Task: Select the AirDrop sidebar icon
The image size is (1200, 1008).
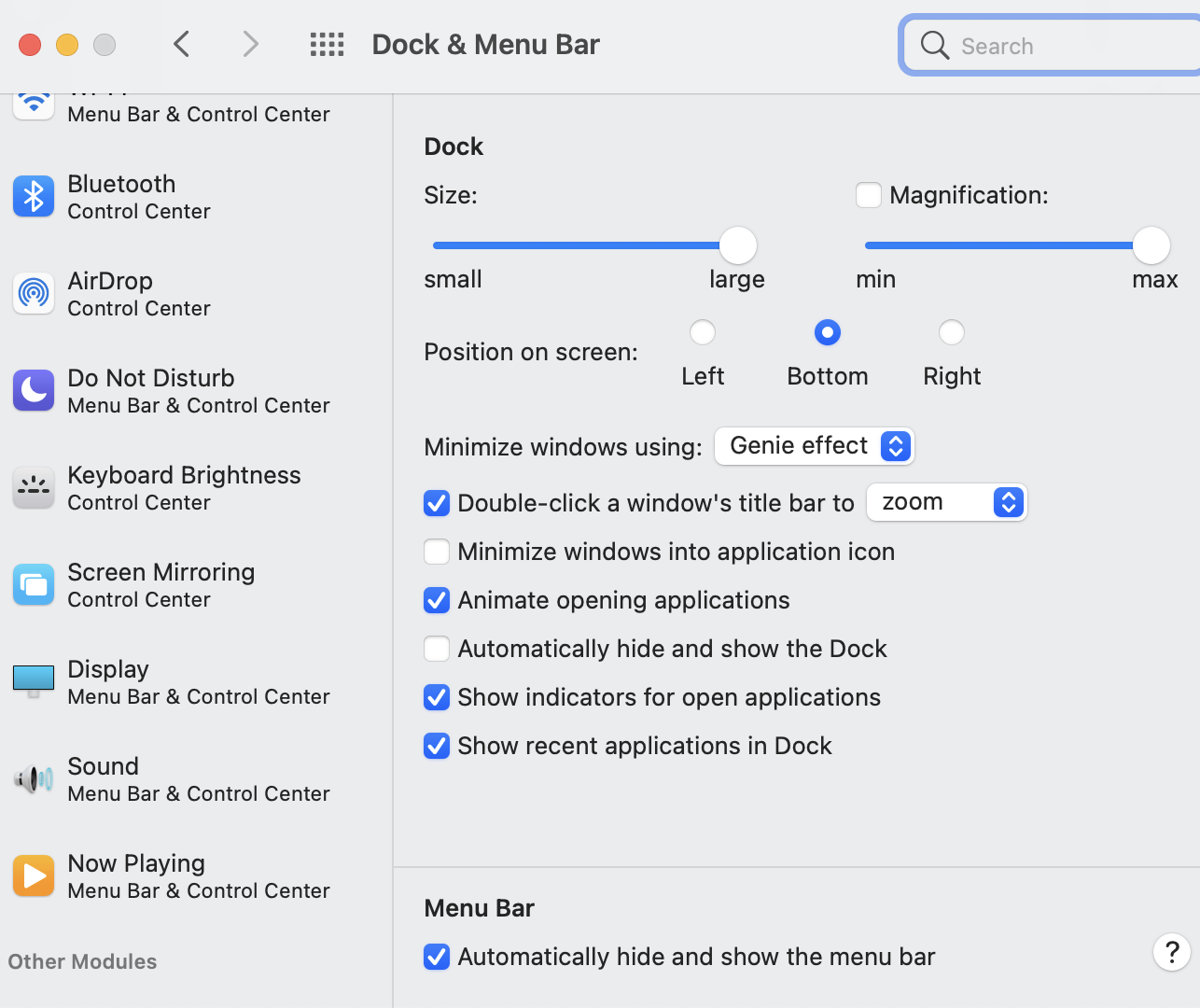Action: coord(34,294)
